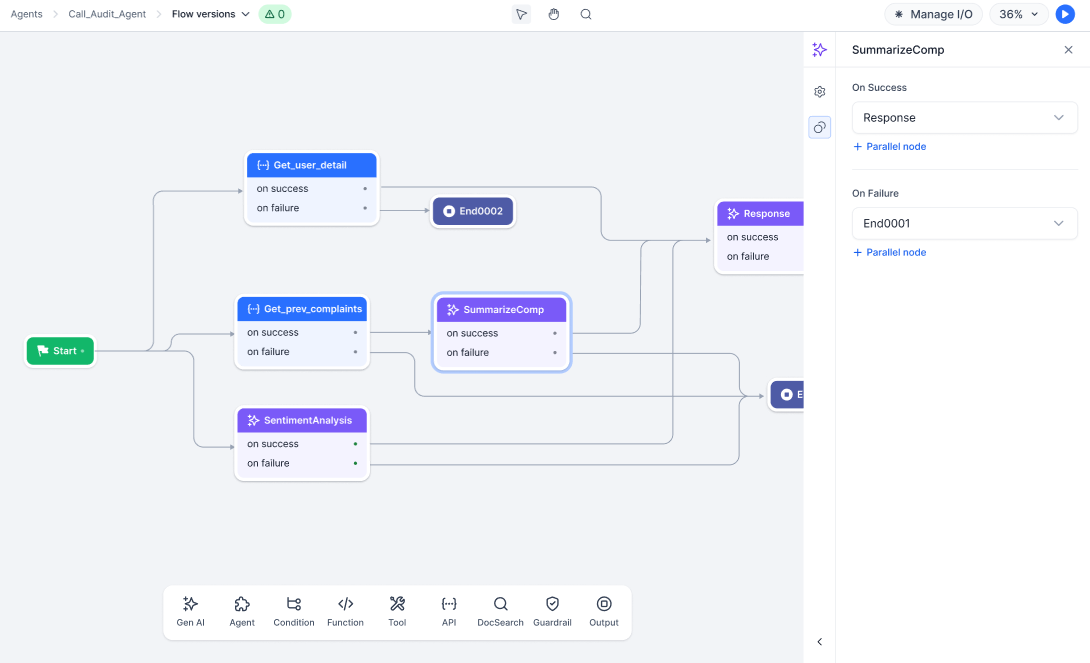Go to Agents breadcrumb

point(27,15)
